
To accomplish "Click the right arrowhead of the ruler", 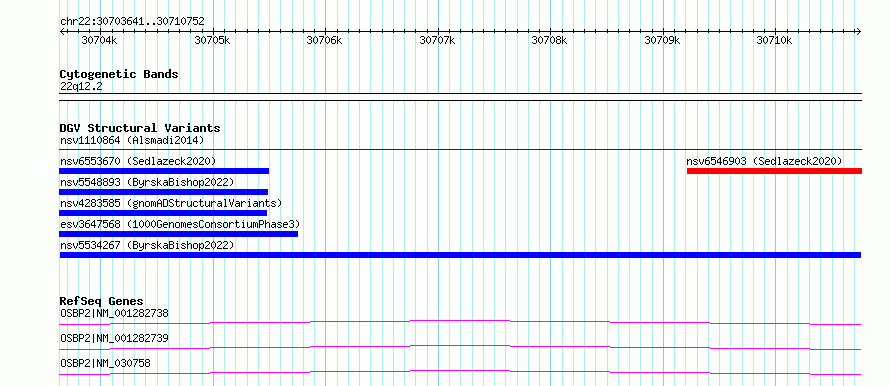I will 859,31.
